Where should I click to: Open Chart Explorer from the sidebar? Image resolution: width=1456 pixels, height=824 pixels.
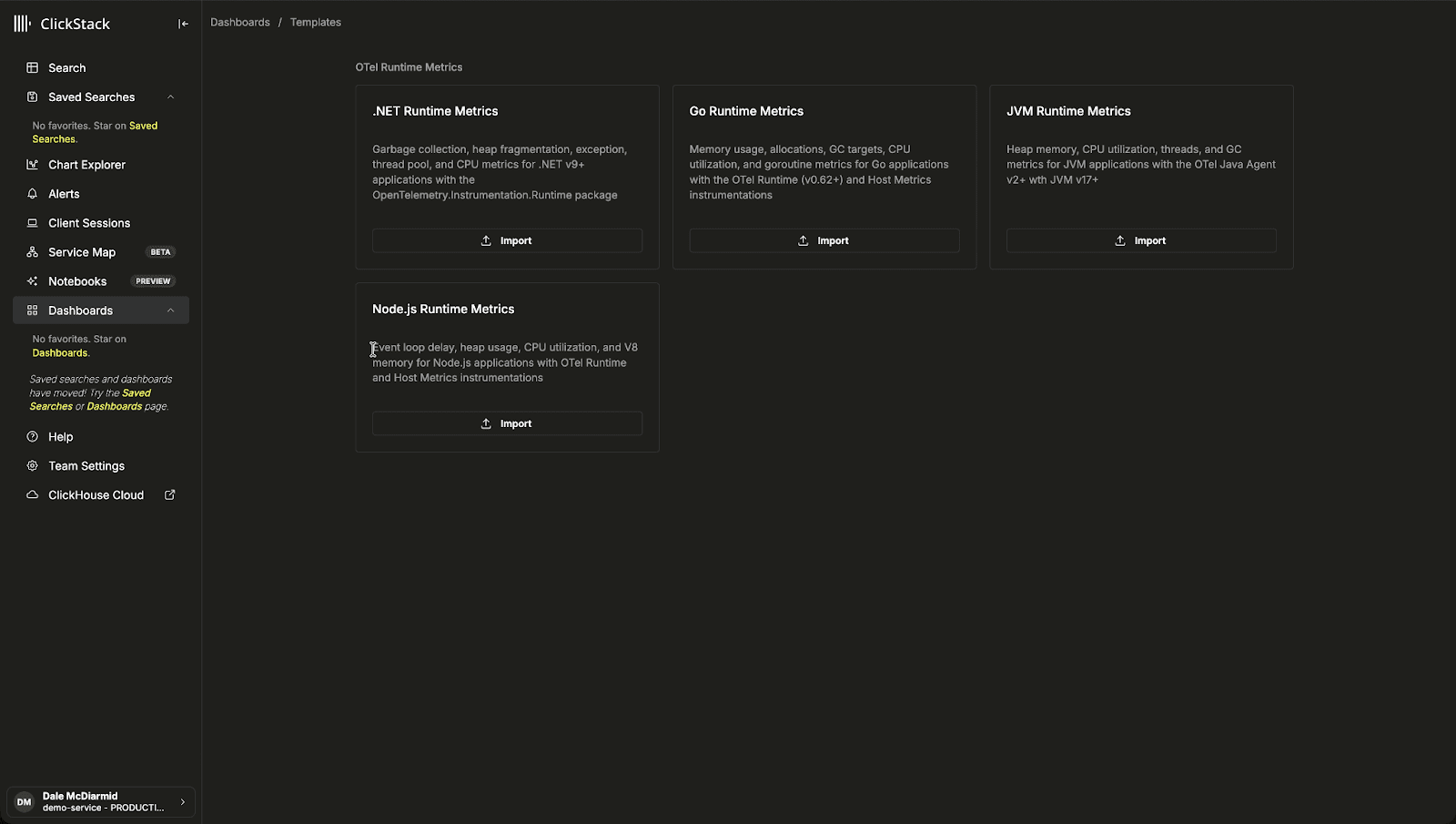[32, 164]
